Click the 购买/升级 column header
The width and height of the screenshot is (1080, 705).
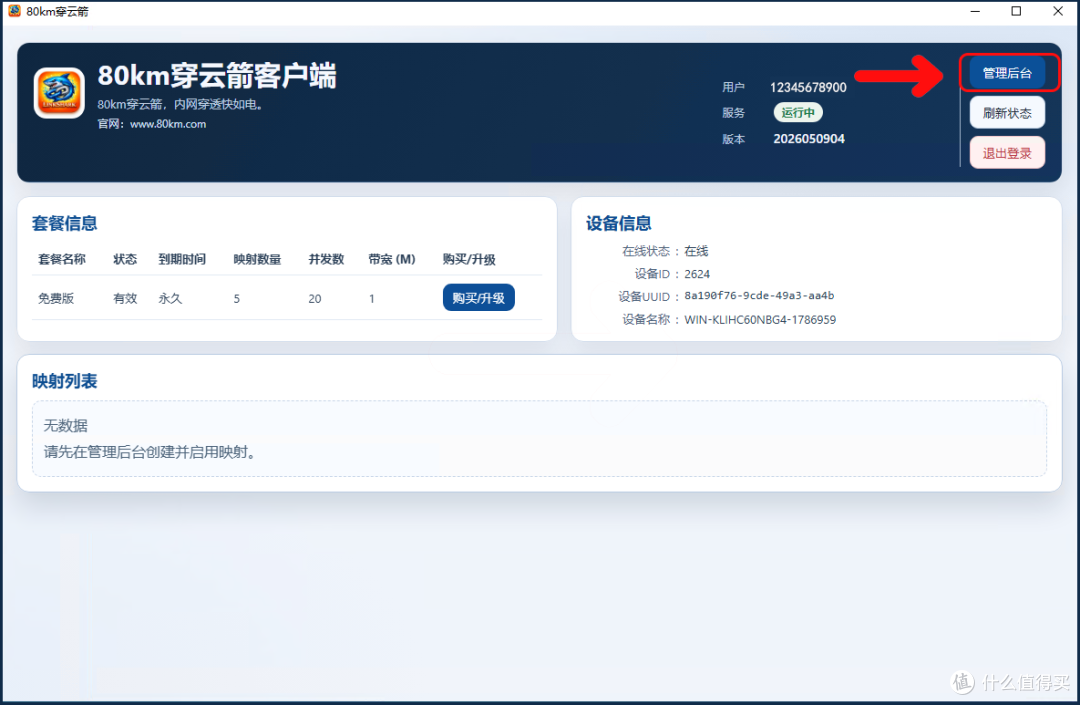click(x=469, y=259)
